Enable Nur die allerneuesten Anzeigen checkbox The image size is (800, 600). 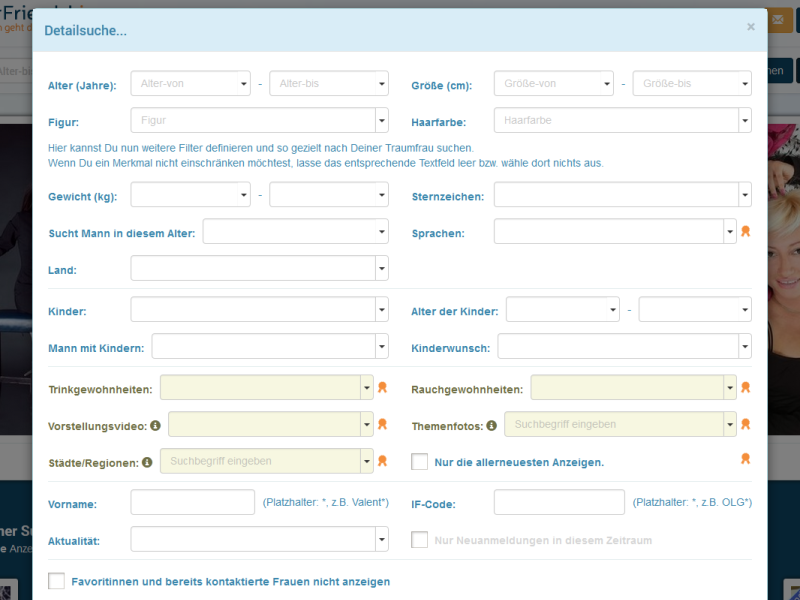pos(420,462)
